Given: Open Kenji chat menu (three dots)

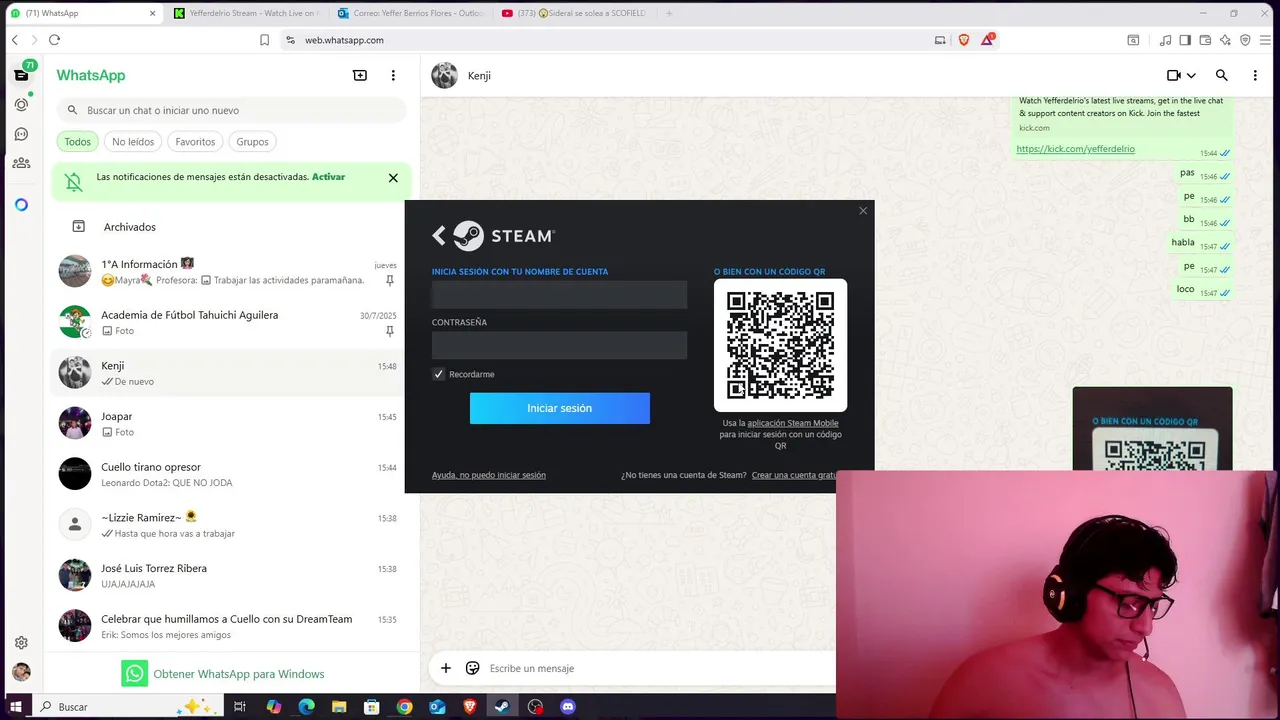Looking at the screenshot, I should tap(1255, 75).
